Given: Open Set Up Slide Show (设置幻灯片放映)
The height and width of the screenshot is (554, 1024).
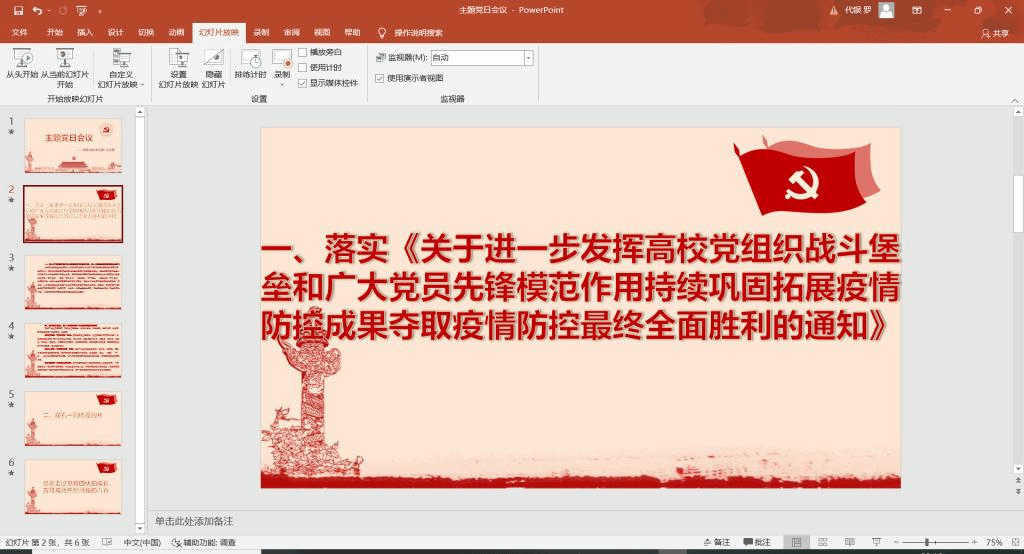Looking at the screenshot, I should point(178,66).
